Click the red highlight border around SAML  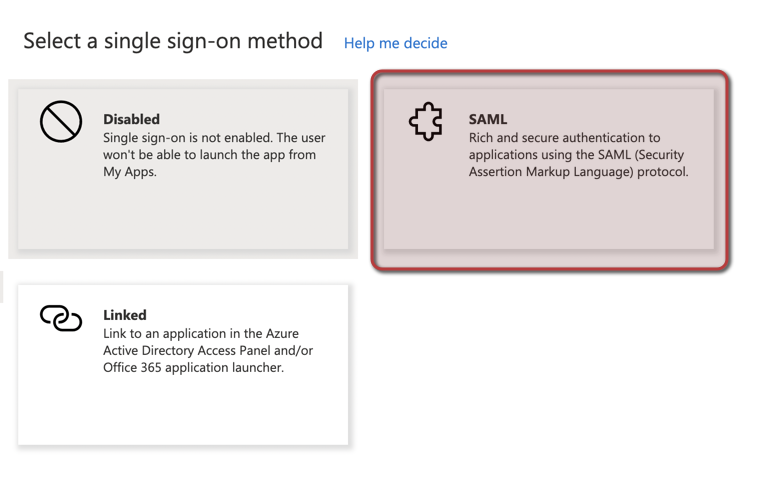click(550, 73)
